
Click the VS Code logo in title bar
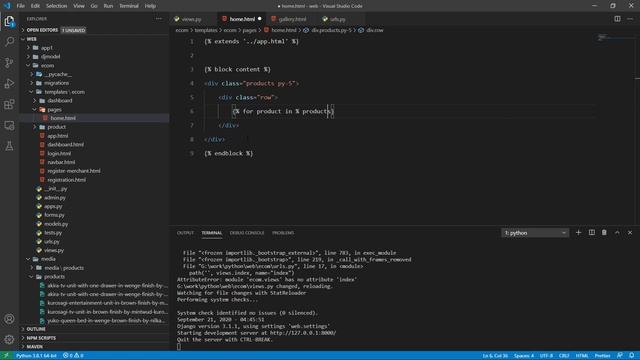tap(7, 6)
